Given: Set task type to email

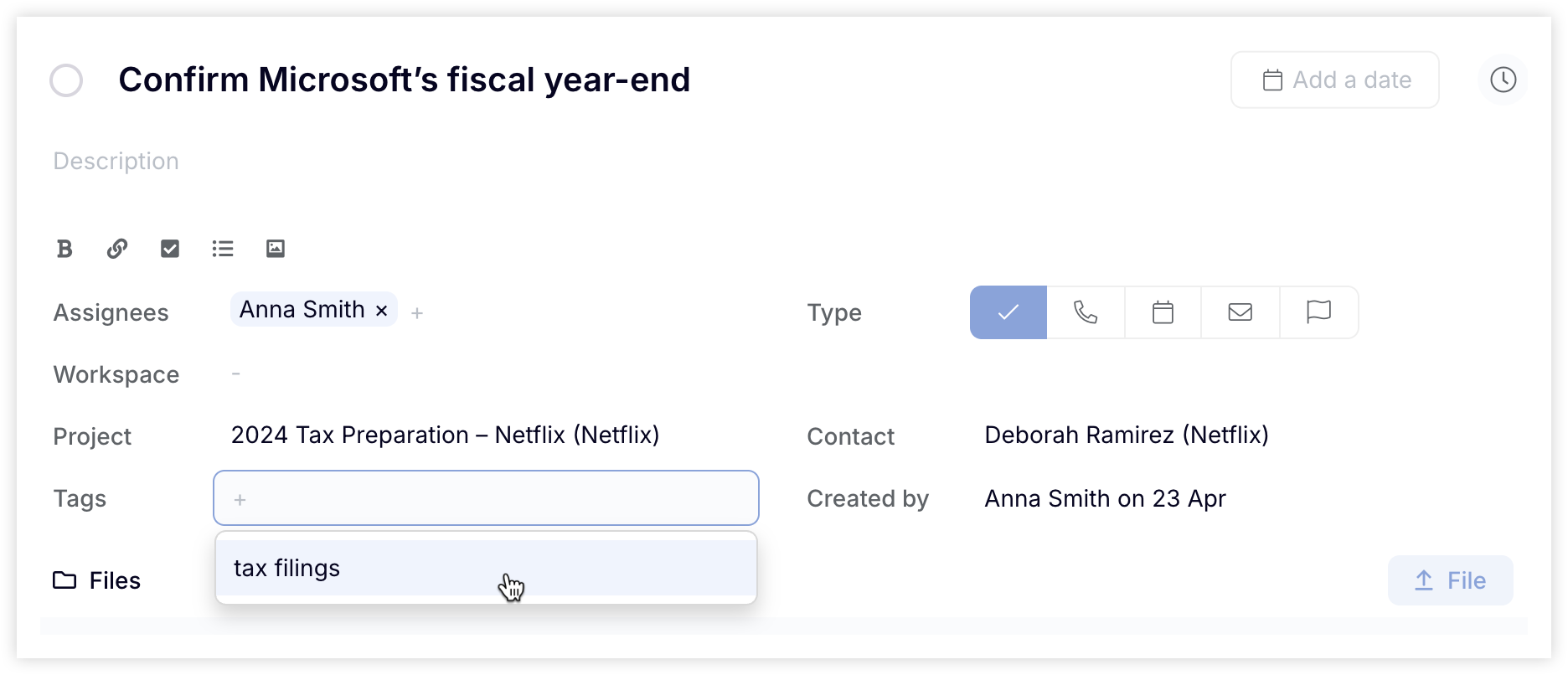Looking at the screenshot, I should pyautogui.click(x=1240, y=312).
